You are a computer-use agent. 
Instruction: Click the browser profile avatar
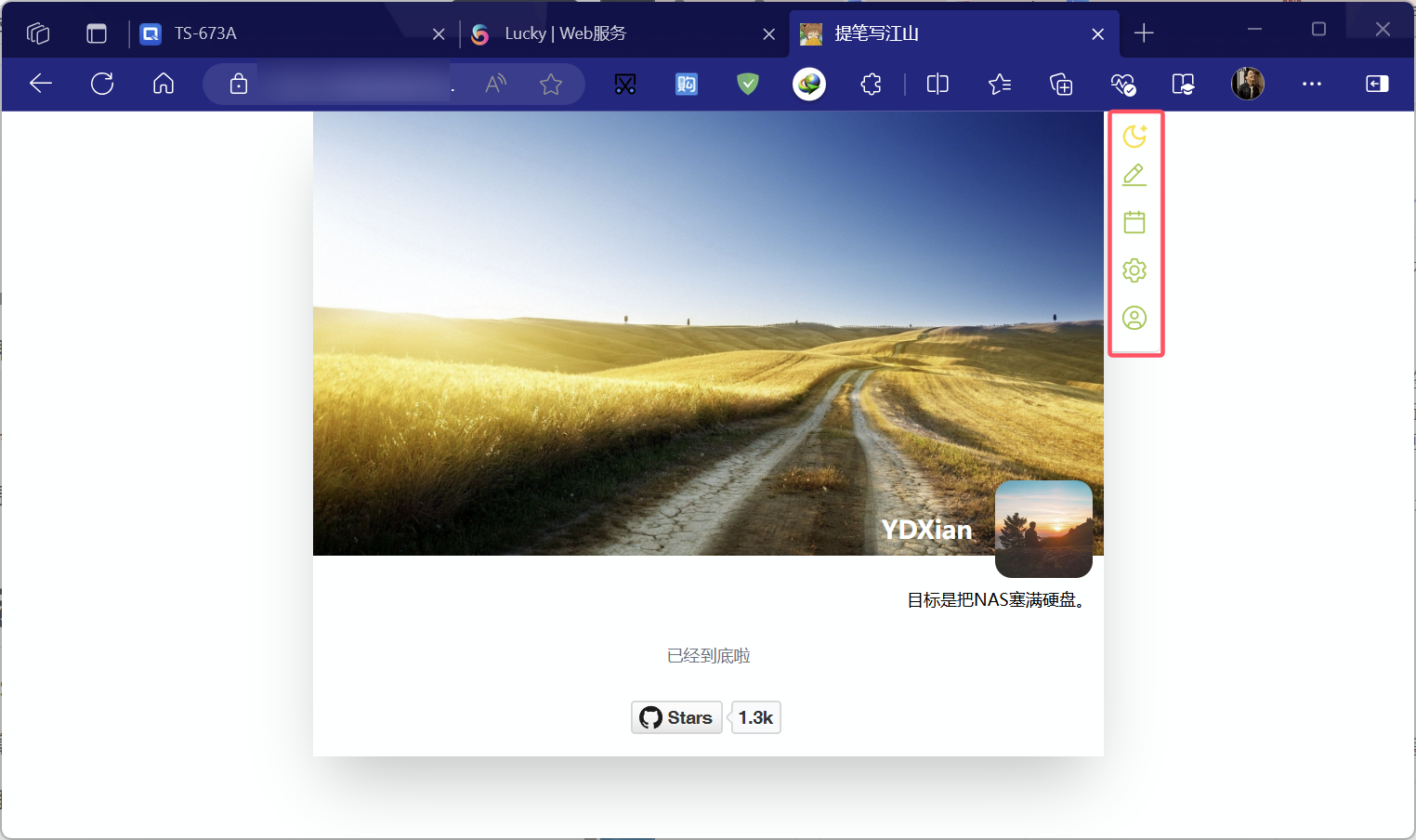click(1248, 84)
